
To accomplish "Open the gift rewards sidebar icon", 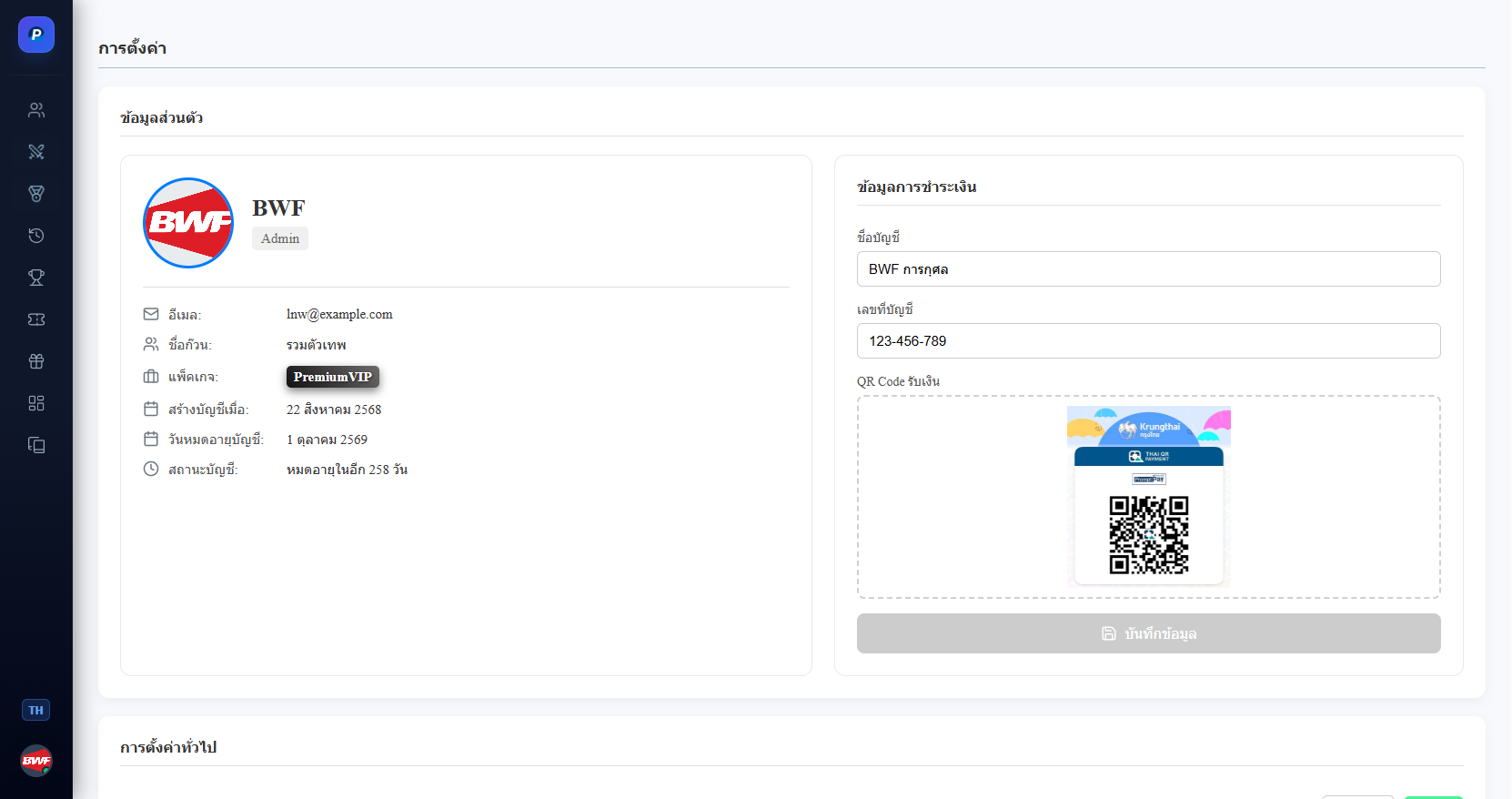I will click(x=36, y=361).
